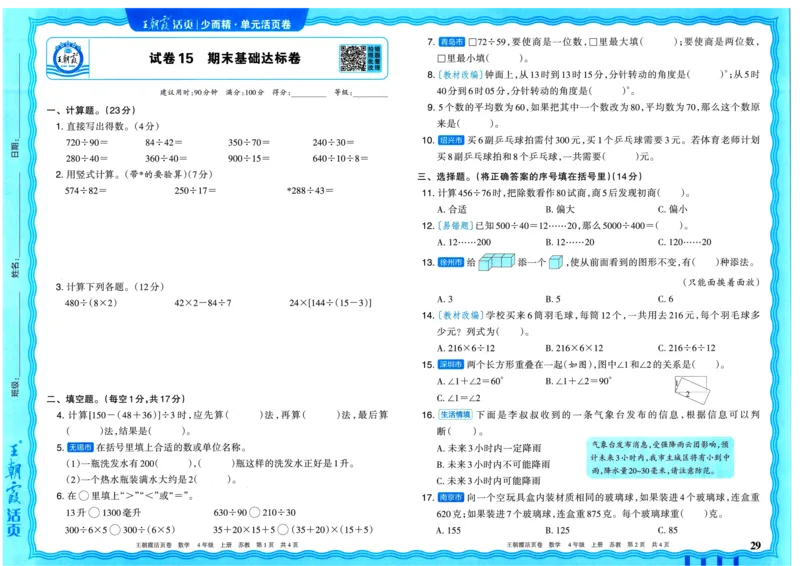Select option A. 未来3小时内一定降雨
This screenshot has height=566, width=800.
pos(489,448)
